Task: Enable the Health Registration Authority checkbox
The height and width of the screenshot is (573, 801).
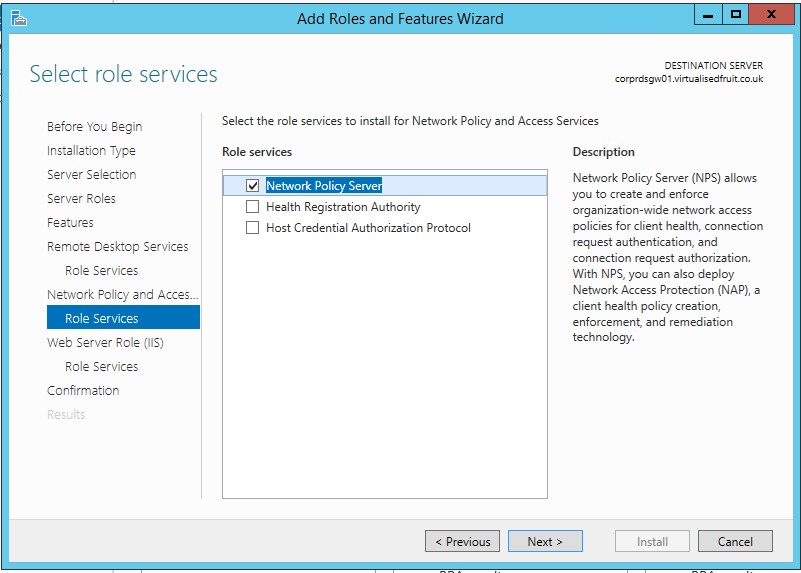Action: tap(252, 207)
